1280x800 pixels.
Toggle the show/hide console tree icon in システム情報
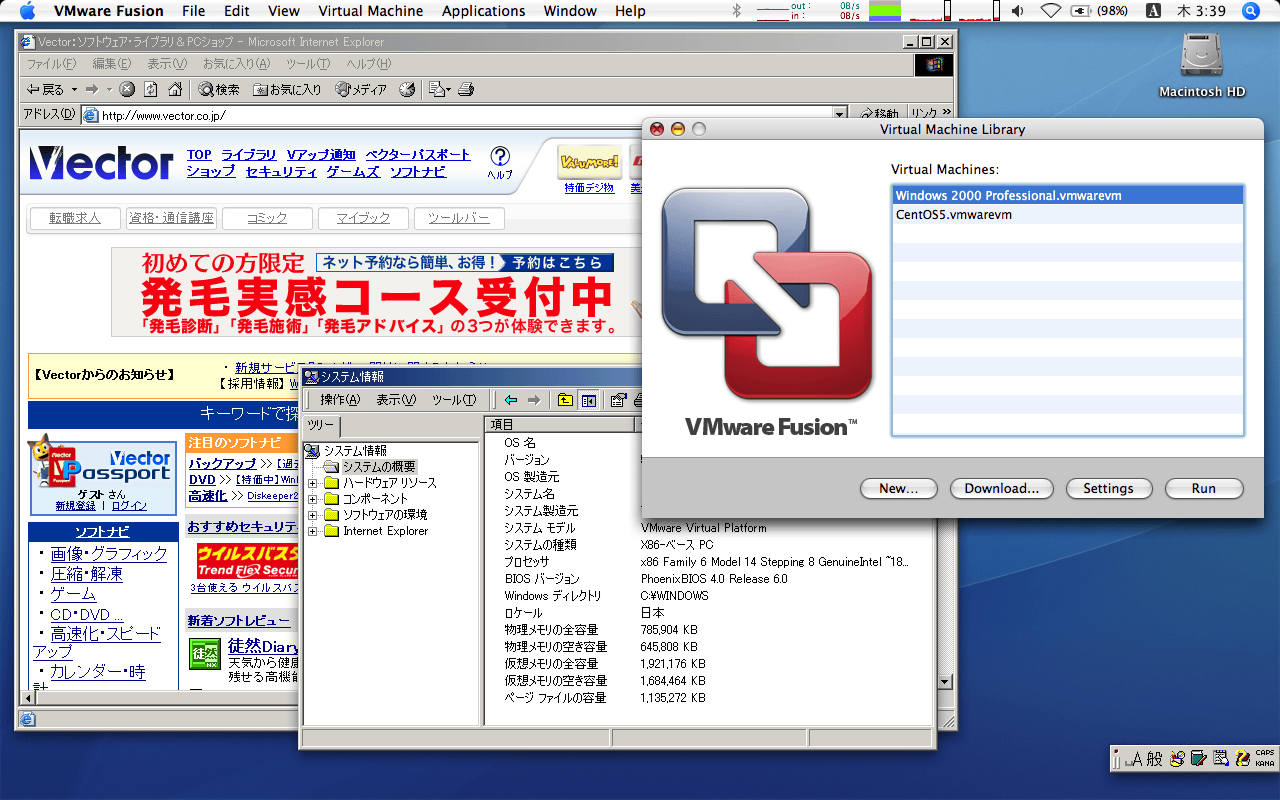pyautogui.click(x=588, y=400)
